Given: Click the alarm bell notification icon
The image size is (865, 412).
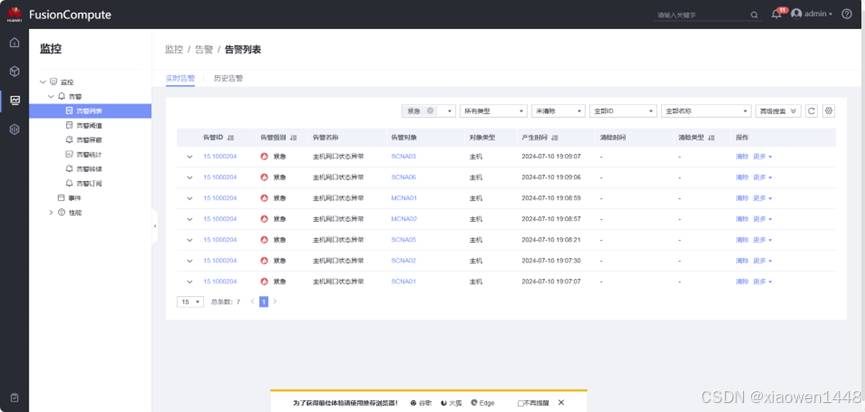Looking at the screenshot, I should click(776, 14).
